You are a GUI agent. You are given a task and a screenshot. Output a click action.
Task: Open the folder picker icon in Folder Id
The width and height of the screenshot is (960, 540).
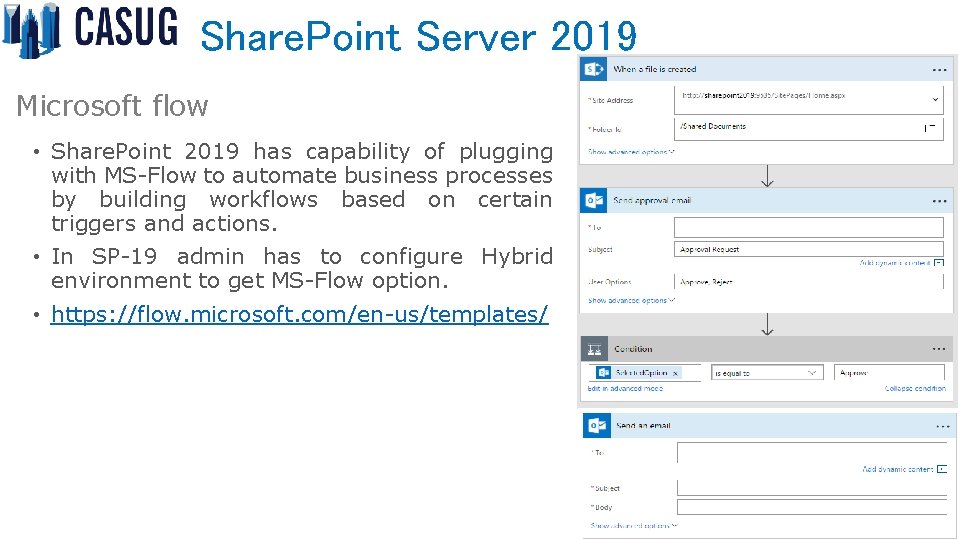pos(929,127)
